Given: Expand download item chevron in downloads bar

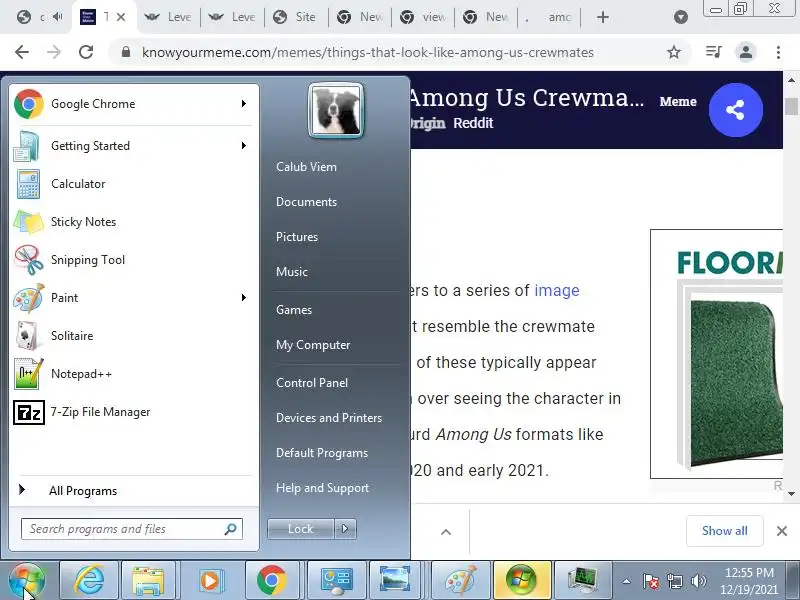Looking at the screenshot, I should (446, 532).
